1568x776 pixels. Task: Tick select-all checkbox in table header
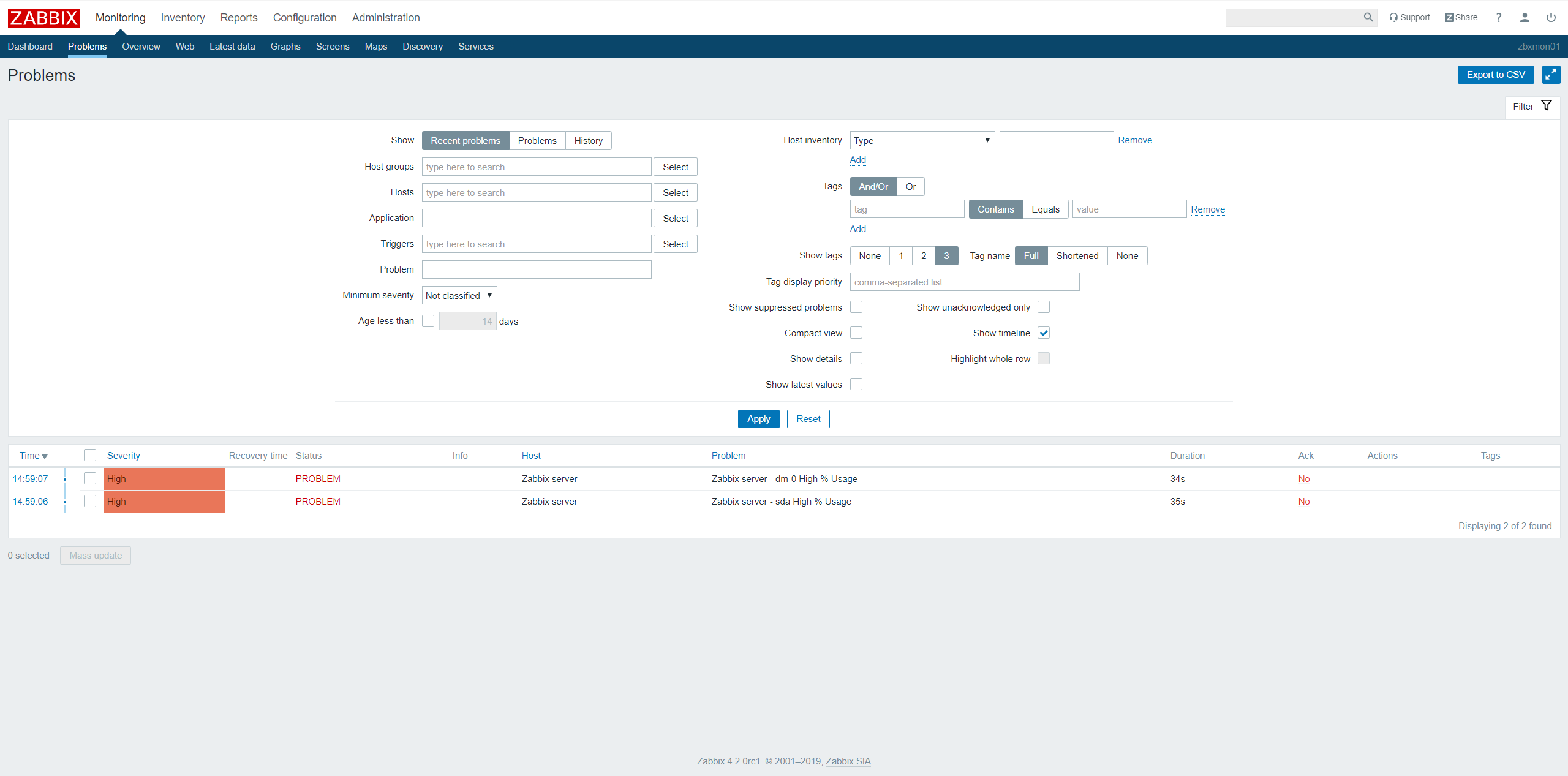[90, 455]
